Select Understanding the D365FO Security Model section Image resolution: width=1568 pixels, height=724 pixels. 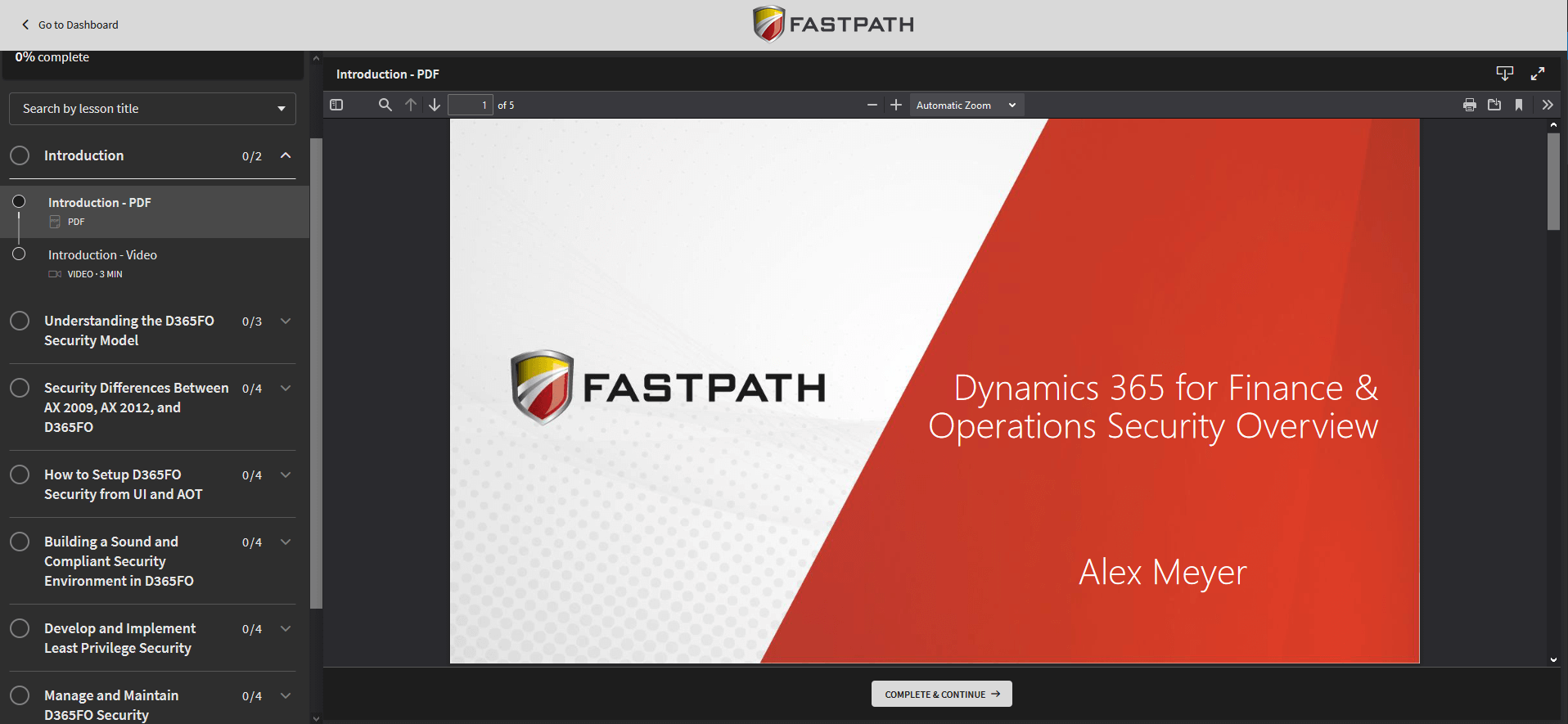coord(129,331)
